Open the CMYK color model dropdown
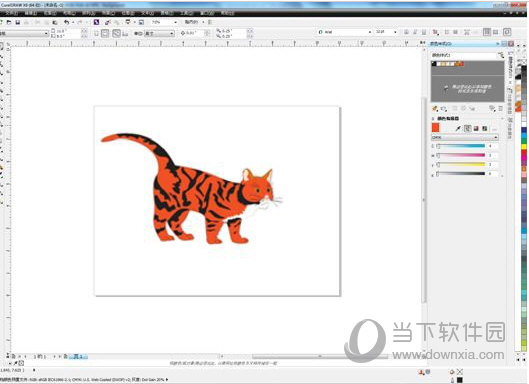 coord(465,137)
